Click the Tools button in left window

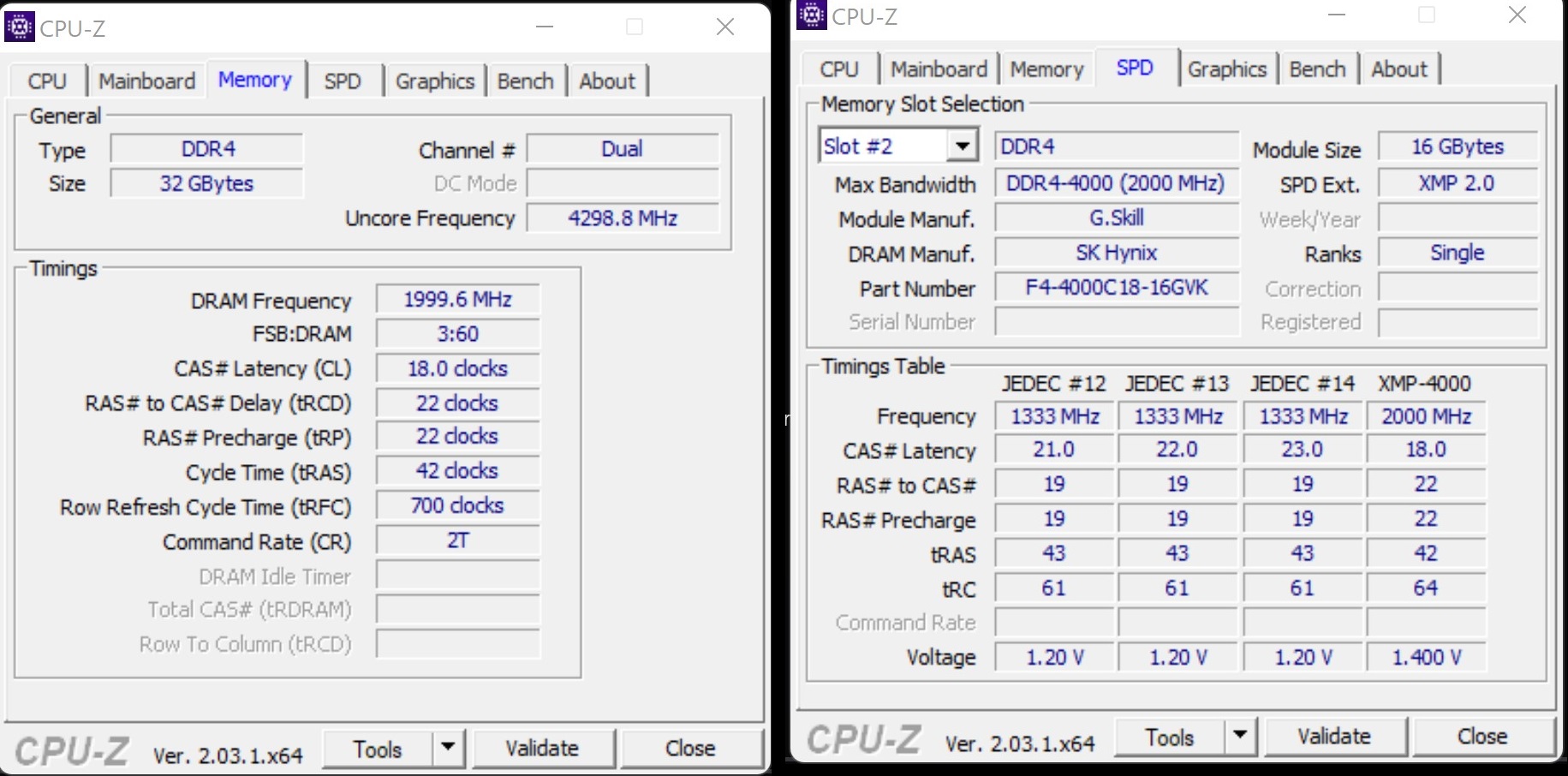pos(378,749)
